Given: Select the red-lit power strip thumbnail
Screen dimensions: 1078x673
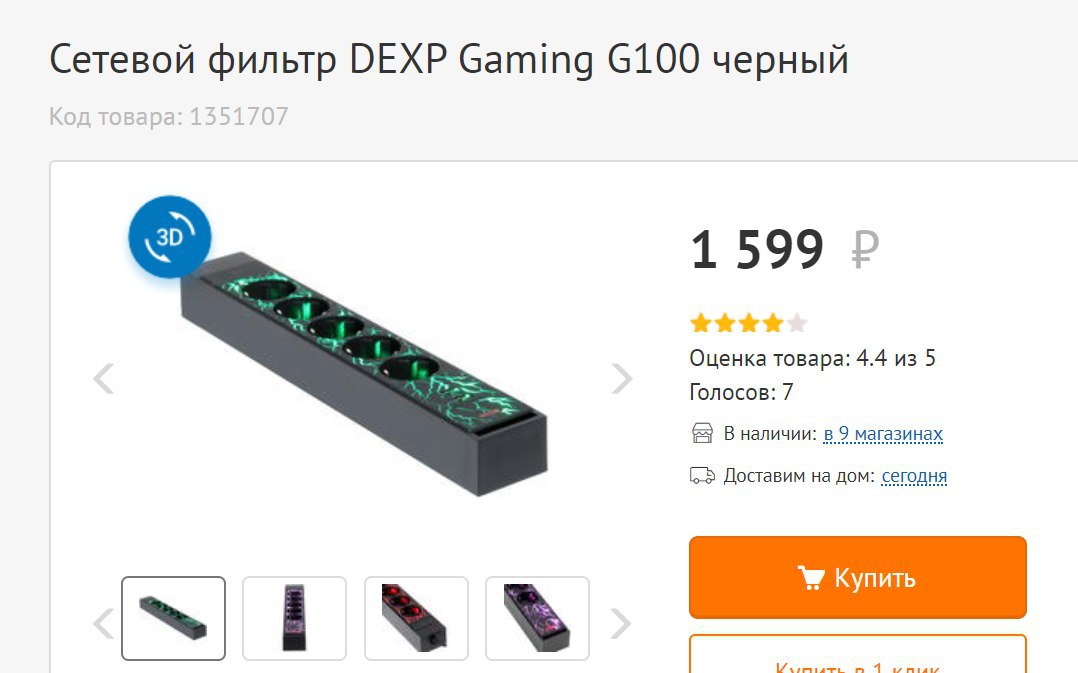Looking at the screenshot, I should (x=416, y=618).
